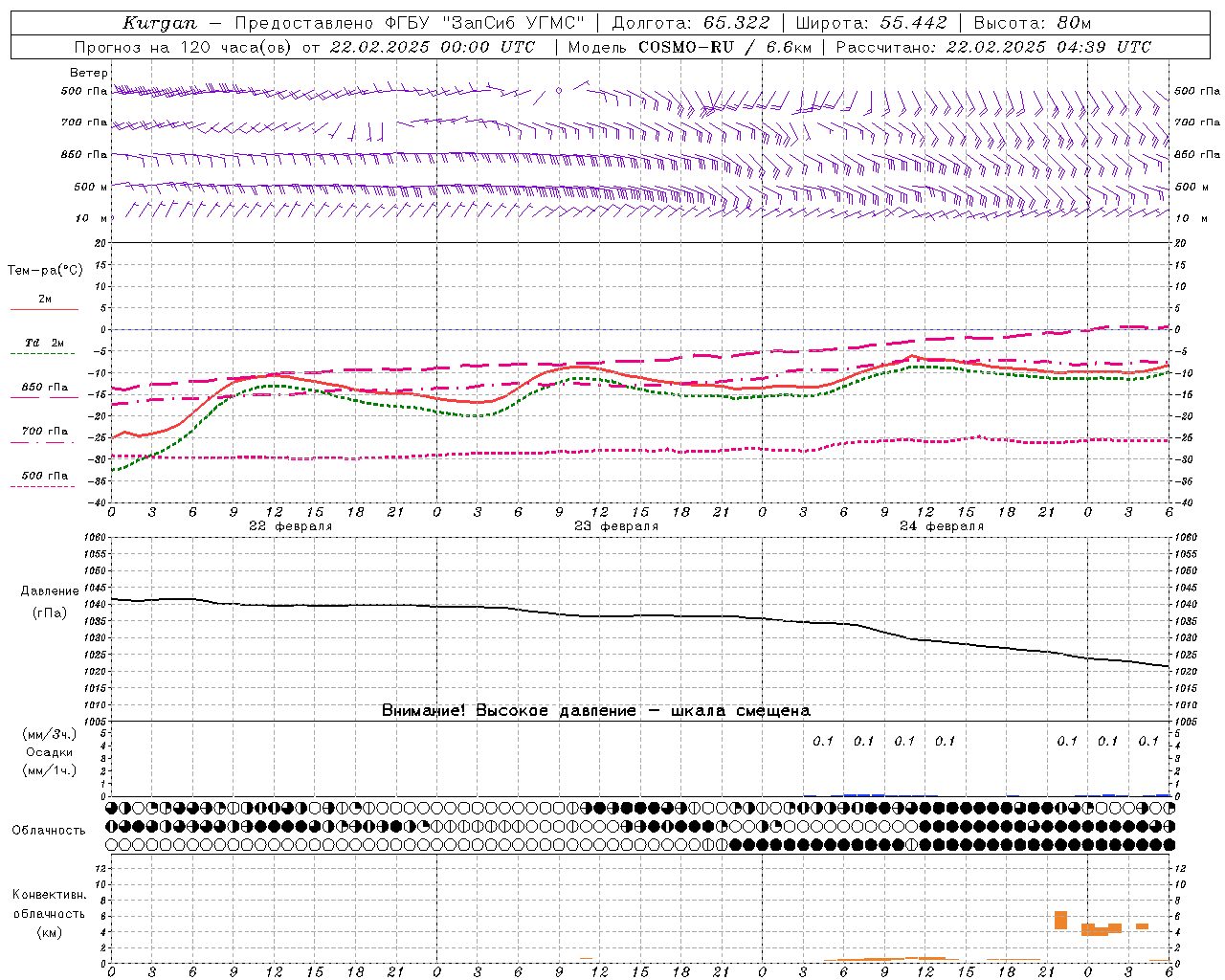The image size is (1225, 980).
Task: Click the "22 февраля" date label
Action: coord(290,526)
